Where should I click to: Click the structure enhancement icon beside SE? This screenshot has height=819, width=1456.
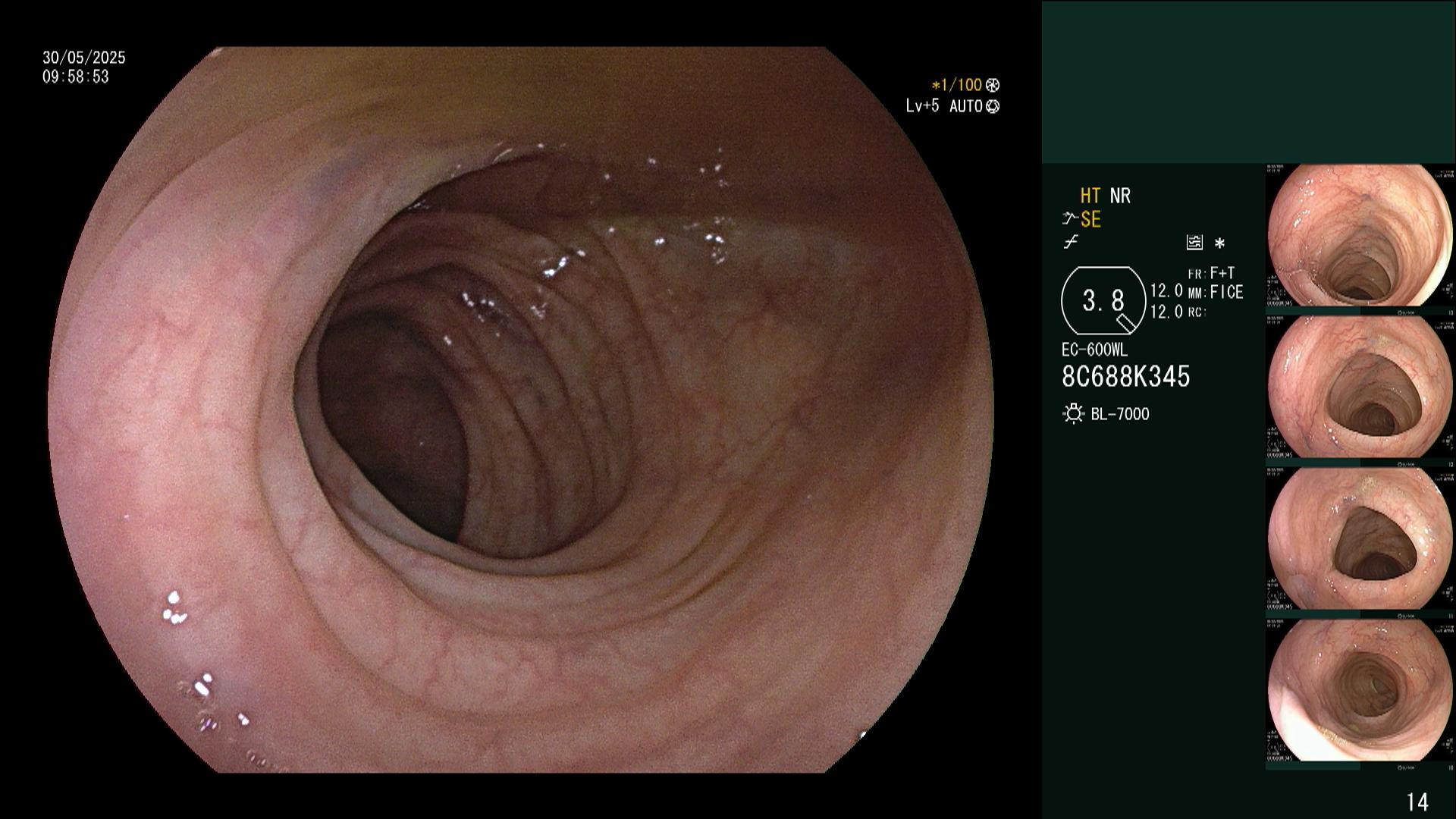tap(1070, 220)
